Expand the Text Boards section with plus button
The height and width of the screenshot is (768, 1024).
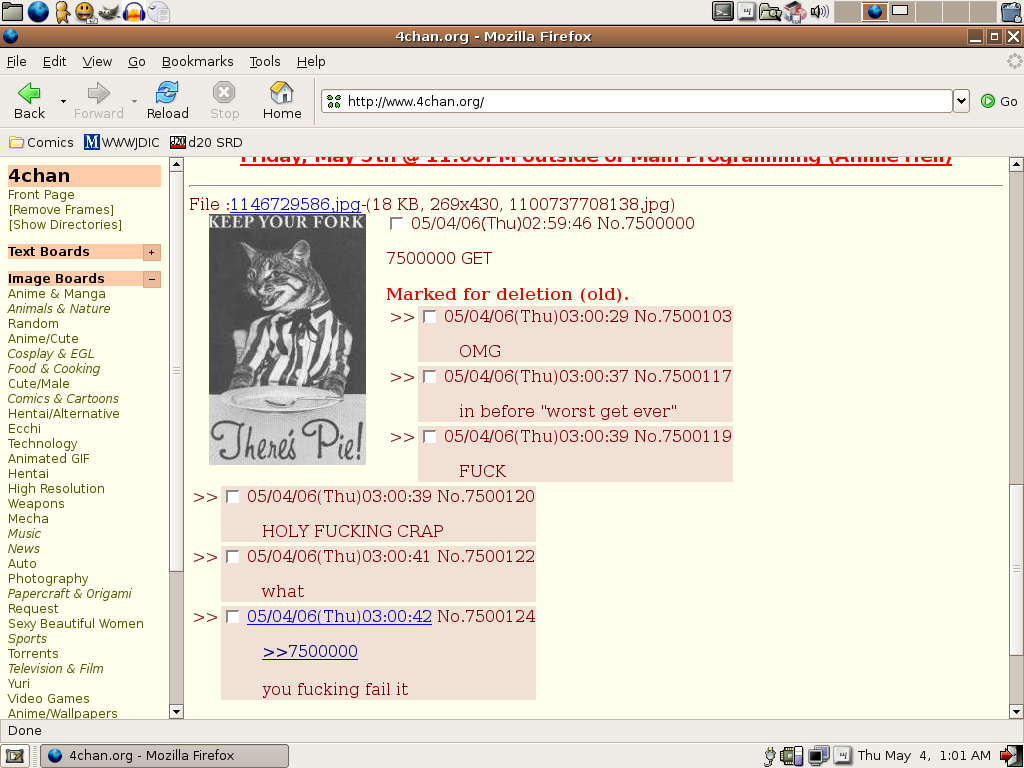coord(152,252)
